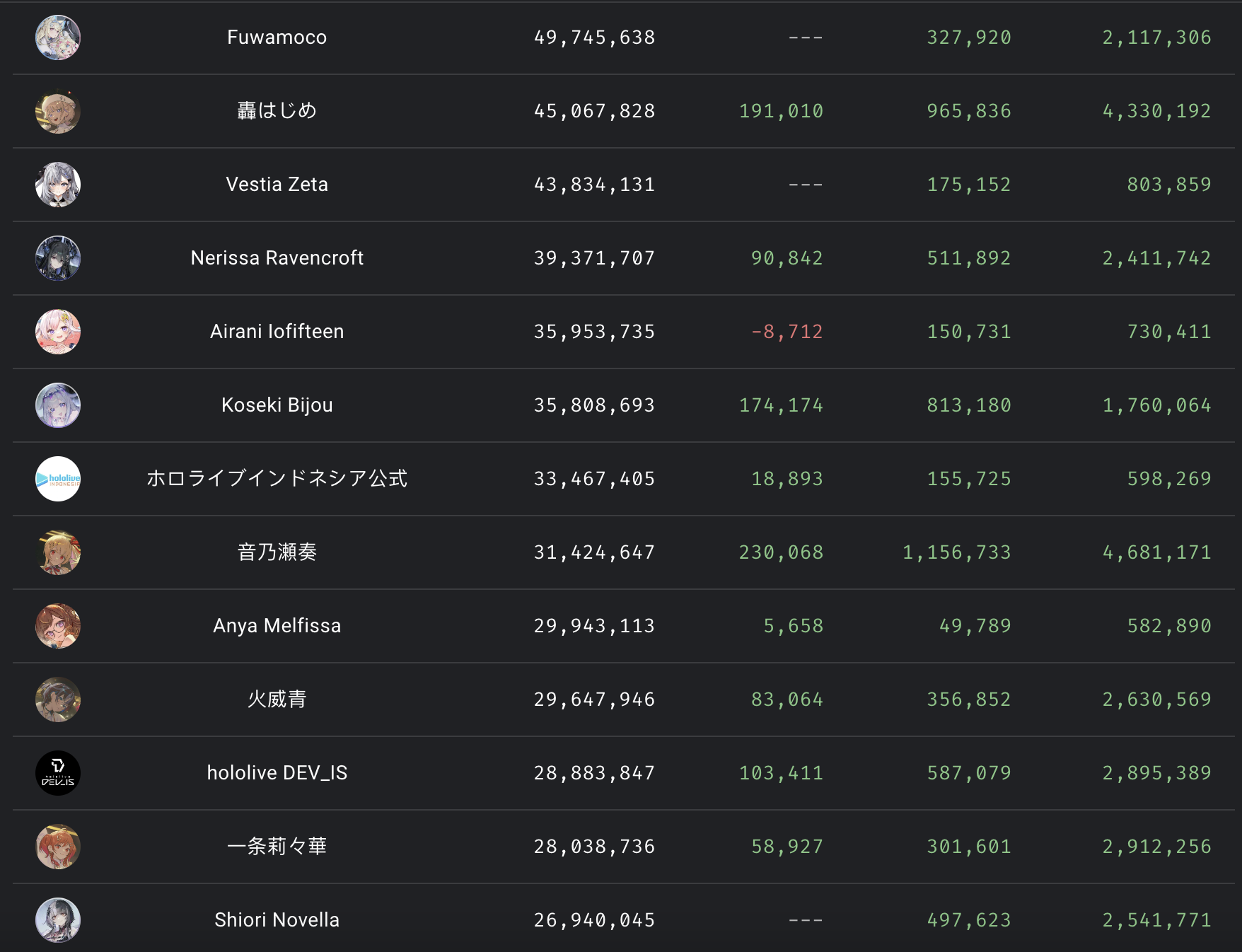Screen dimensions: 1242x952
Task: Click the ホロライブインドネシア公式 name
Action: click(277, 479)
